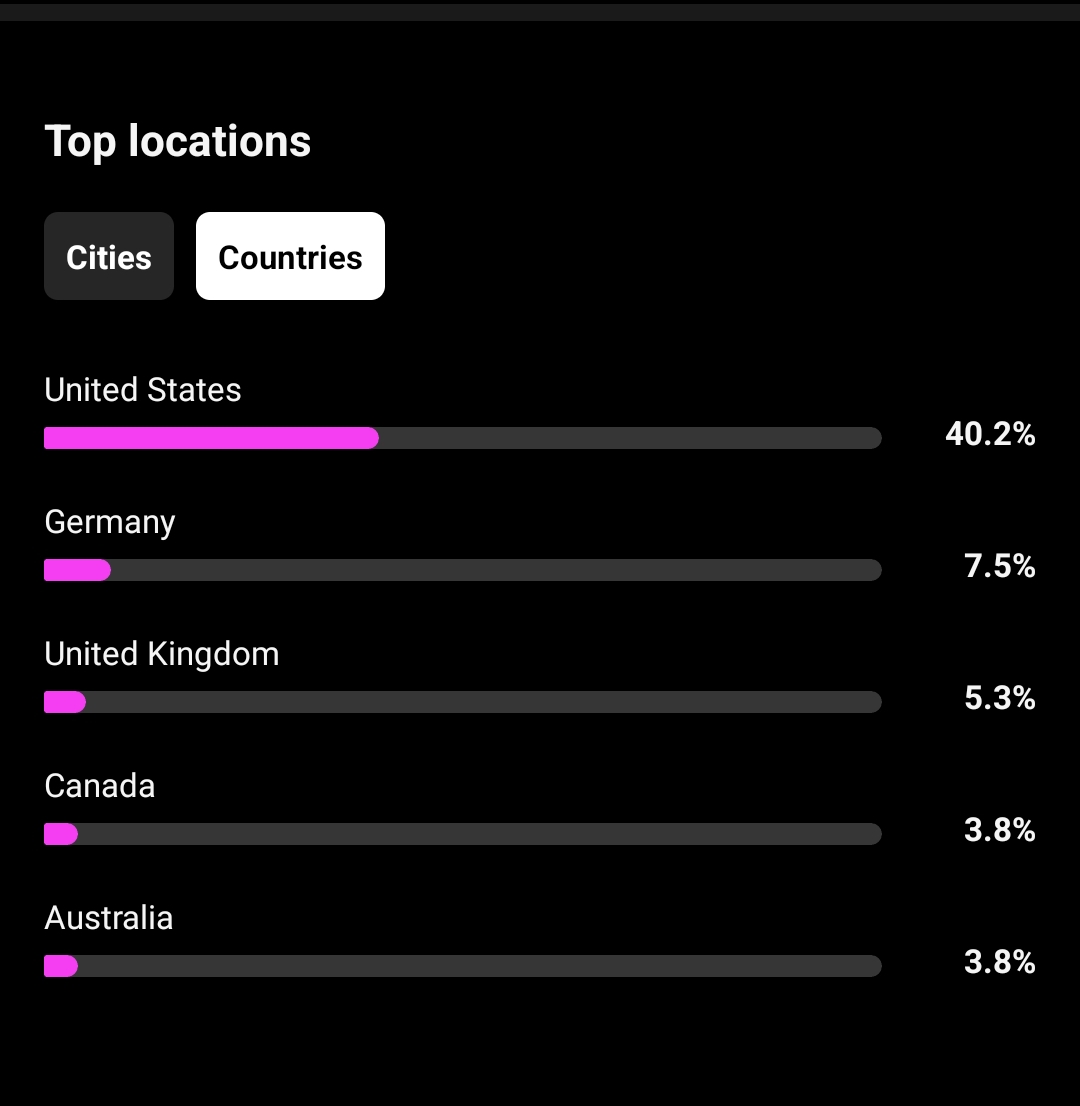Click the Germany country label
Viewport: 1080px width, 1106px height.
tap(109, 523)
